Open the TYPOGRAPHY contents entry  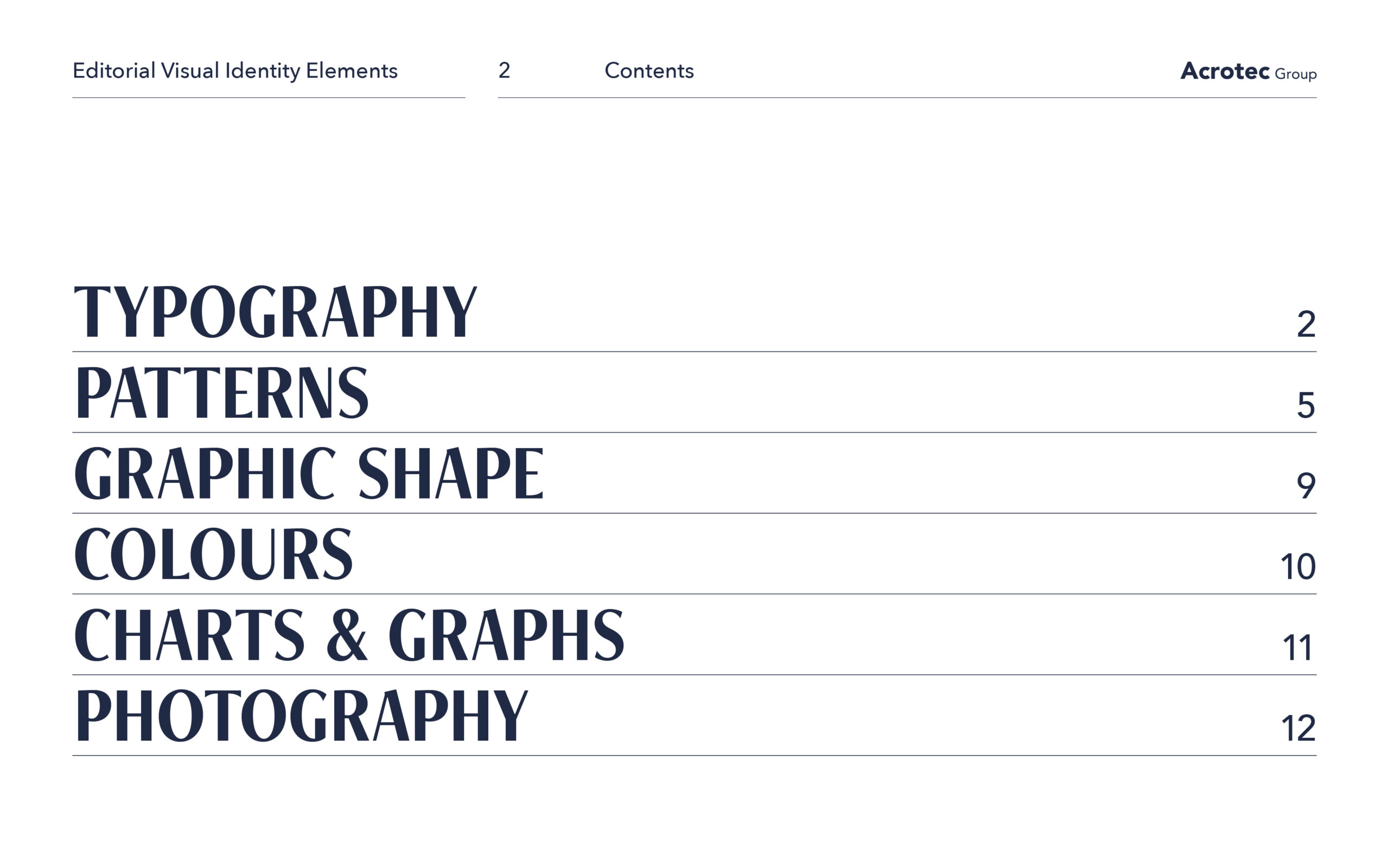pyautogui.click(x=275, y=312)
